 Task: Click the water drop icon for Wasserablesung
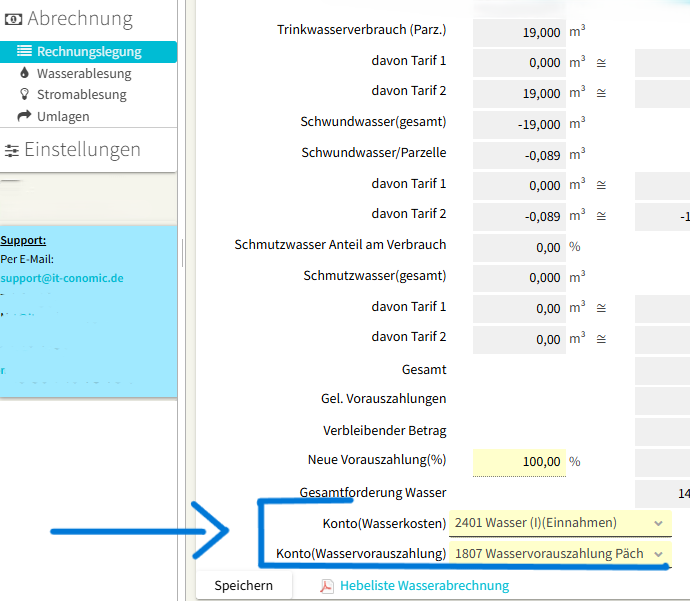(x=25, y=73)
